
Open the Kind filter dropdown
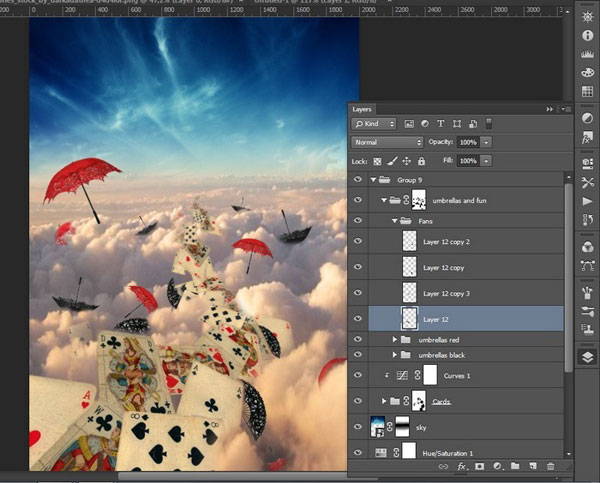[374, 124]
